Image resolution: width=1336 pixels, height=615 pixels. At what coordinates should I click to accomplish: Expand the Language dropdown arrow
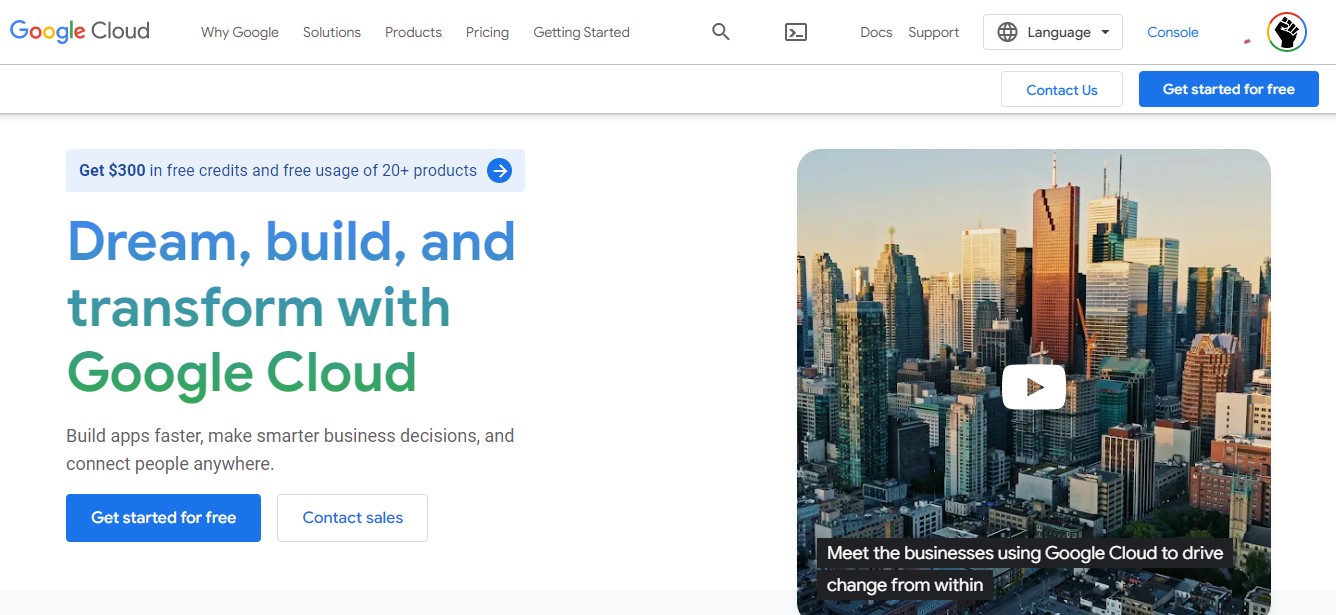coord(1105,32)
